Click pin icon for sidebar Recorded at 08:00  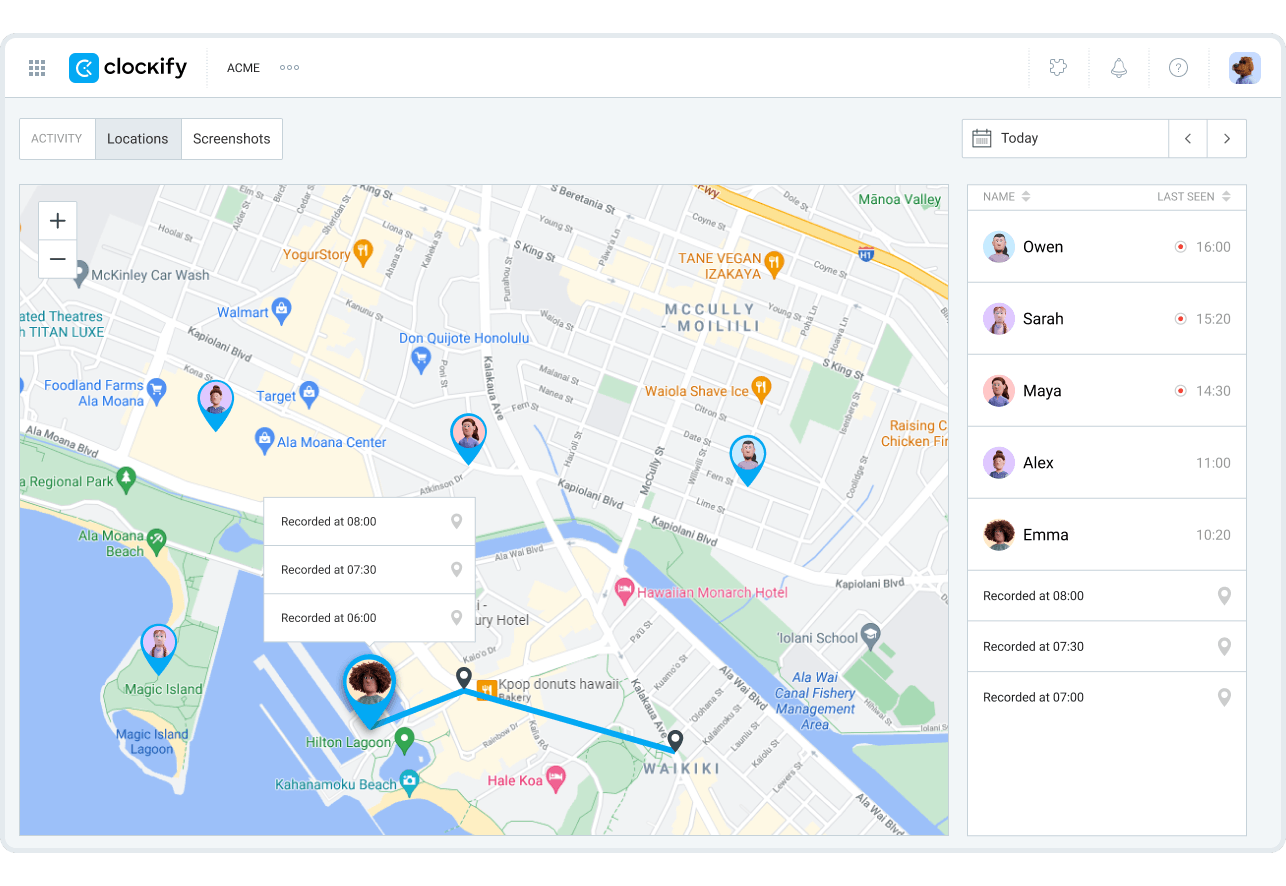[1224, 596]
